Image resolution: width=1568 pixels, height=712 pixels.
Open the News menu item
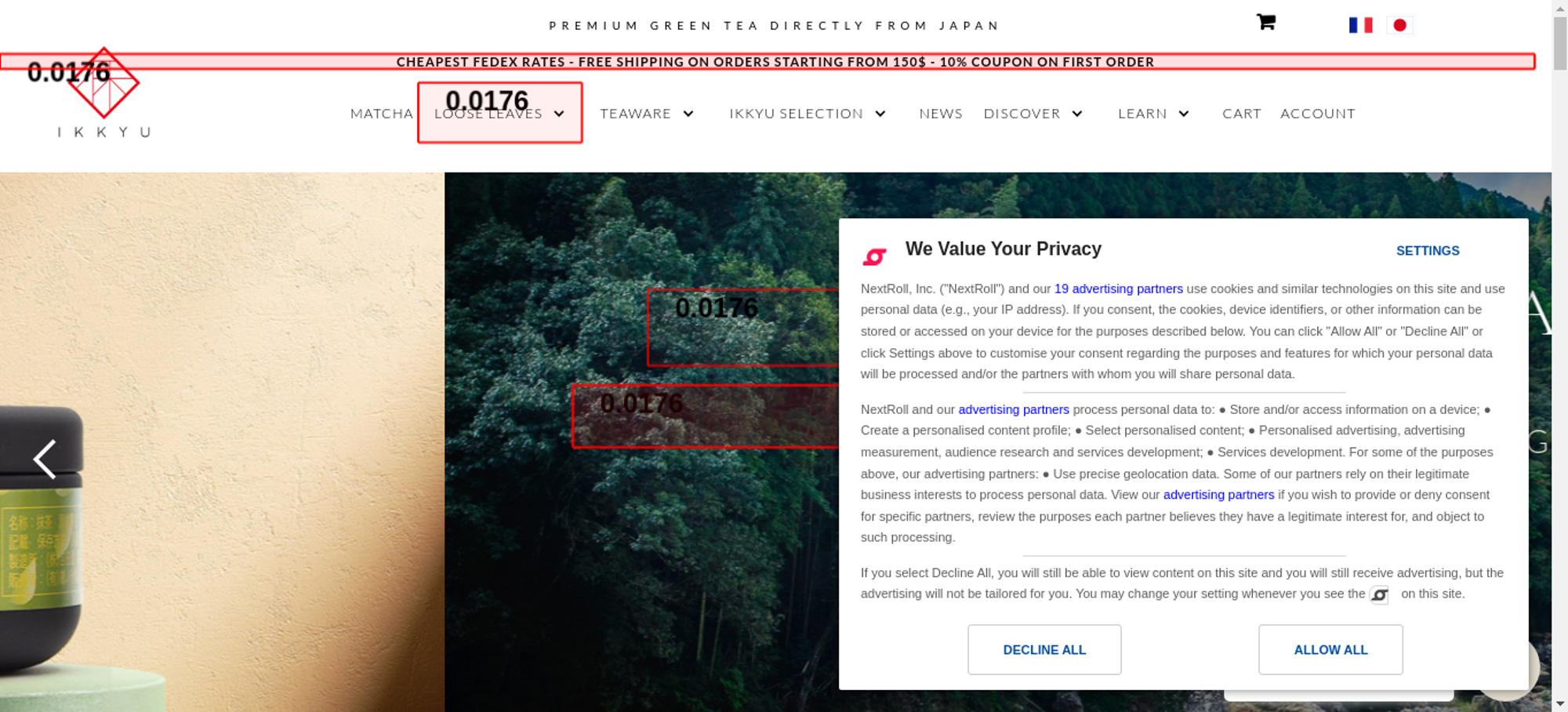tap(941, 114)
